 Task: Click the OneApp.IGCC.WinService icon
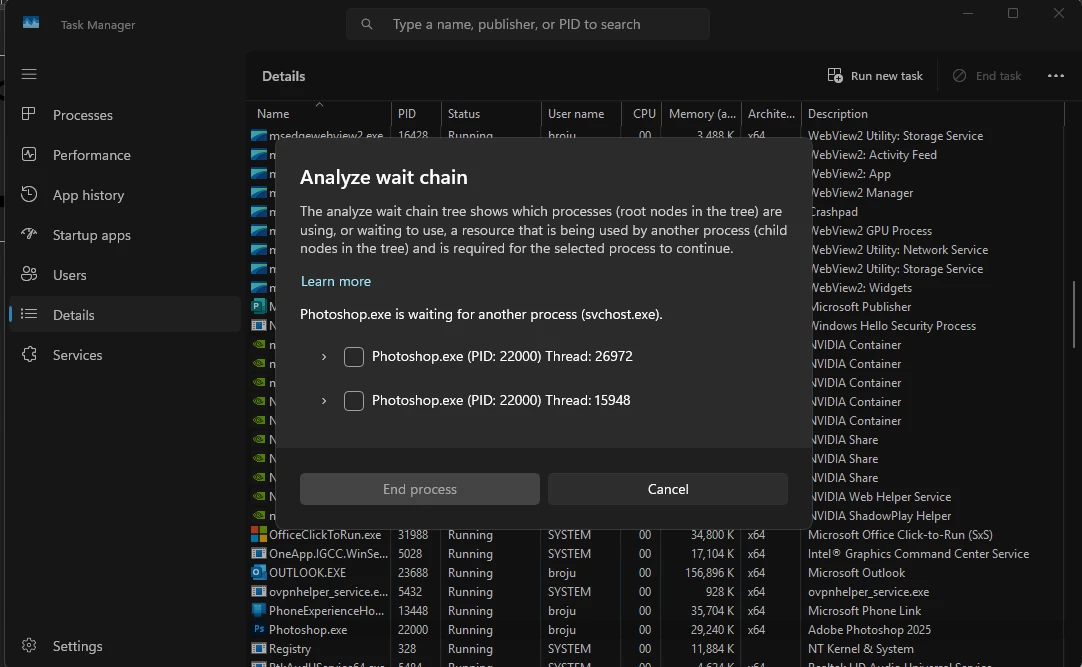(259, 553)
